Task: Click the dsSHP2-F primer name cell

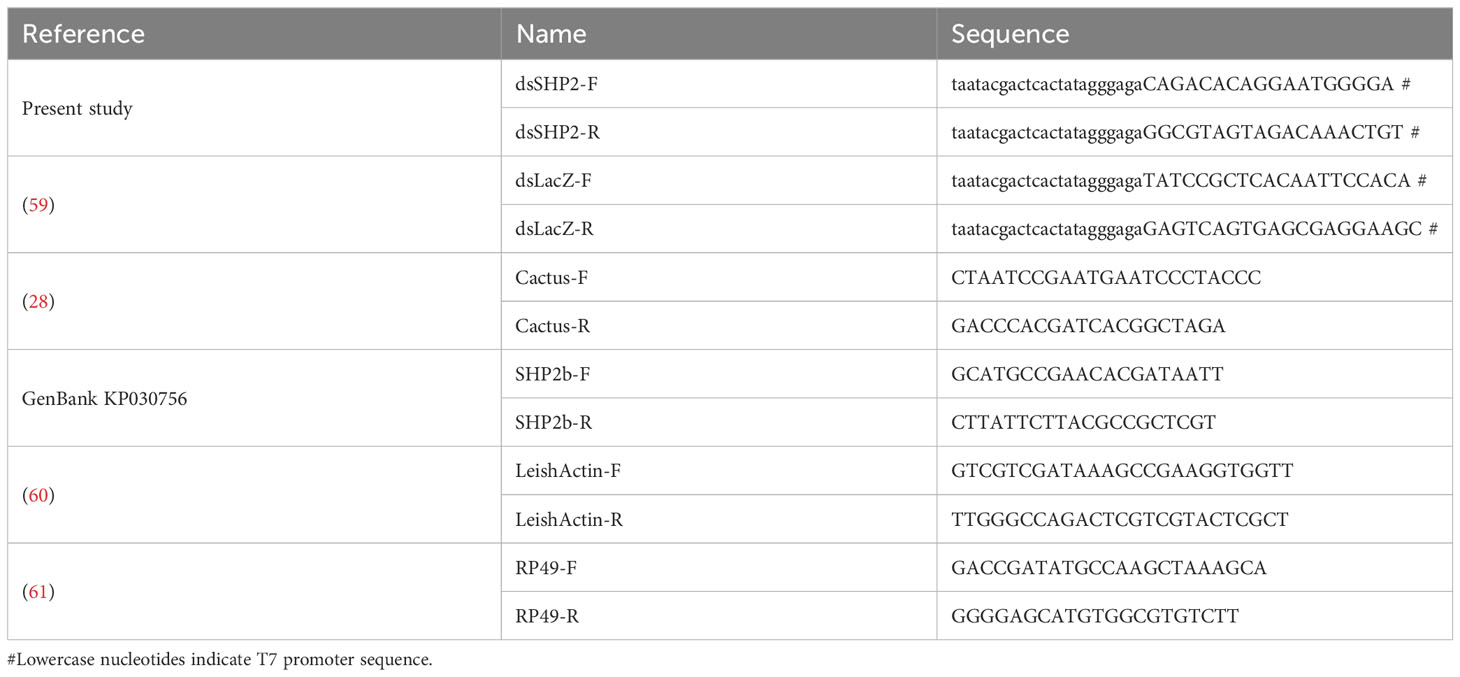Action: click(719, 84)
